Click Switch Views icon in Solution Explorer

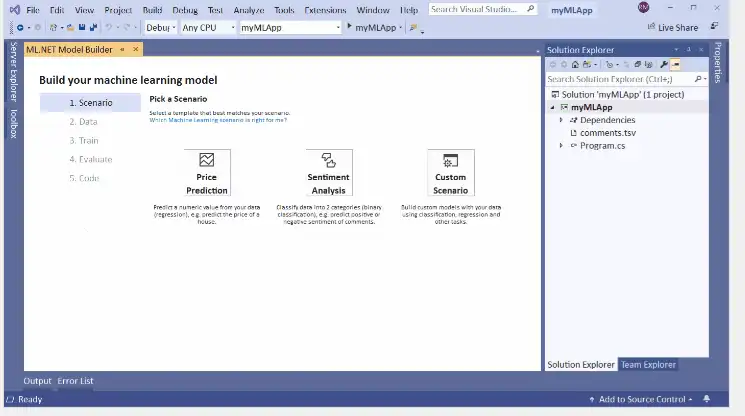587,65
